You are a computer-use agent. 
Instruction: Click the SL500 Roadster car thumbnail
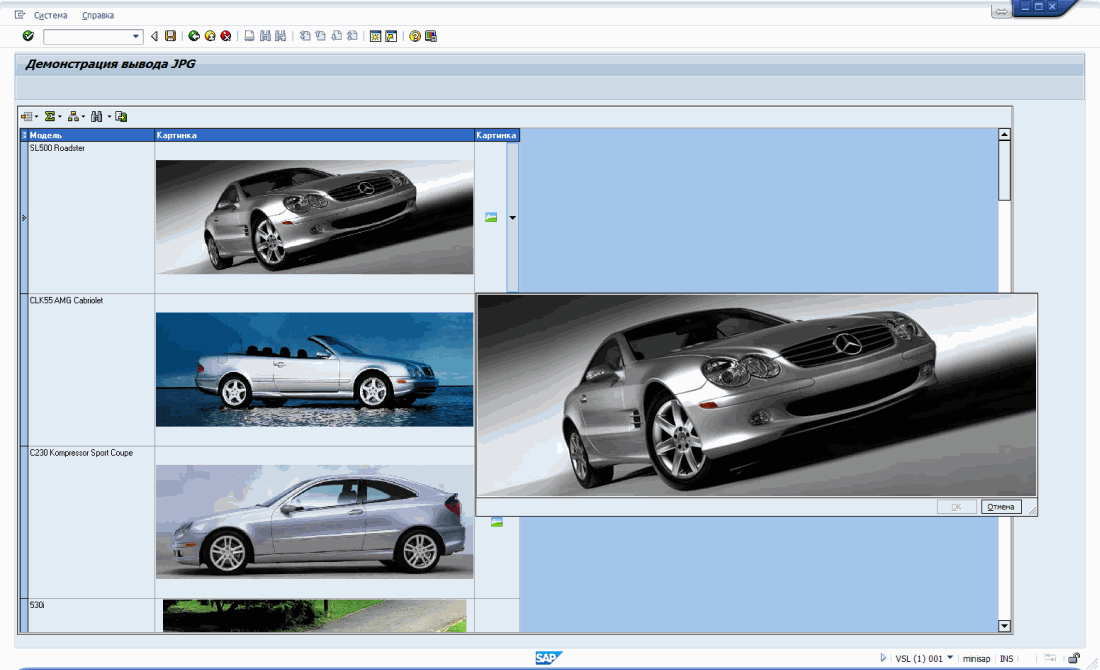314,217
